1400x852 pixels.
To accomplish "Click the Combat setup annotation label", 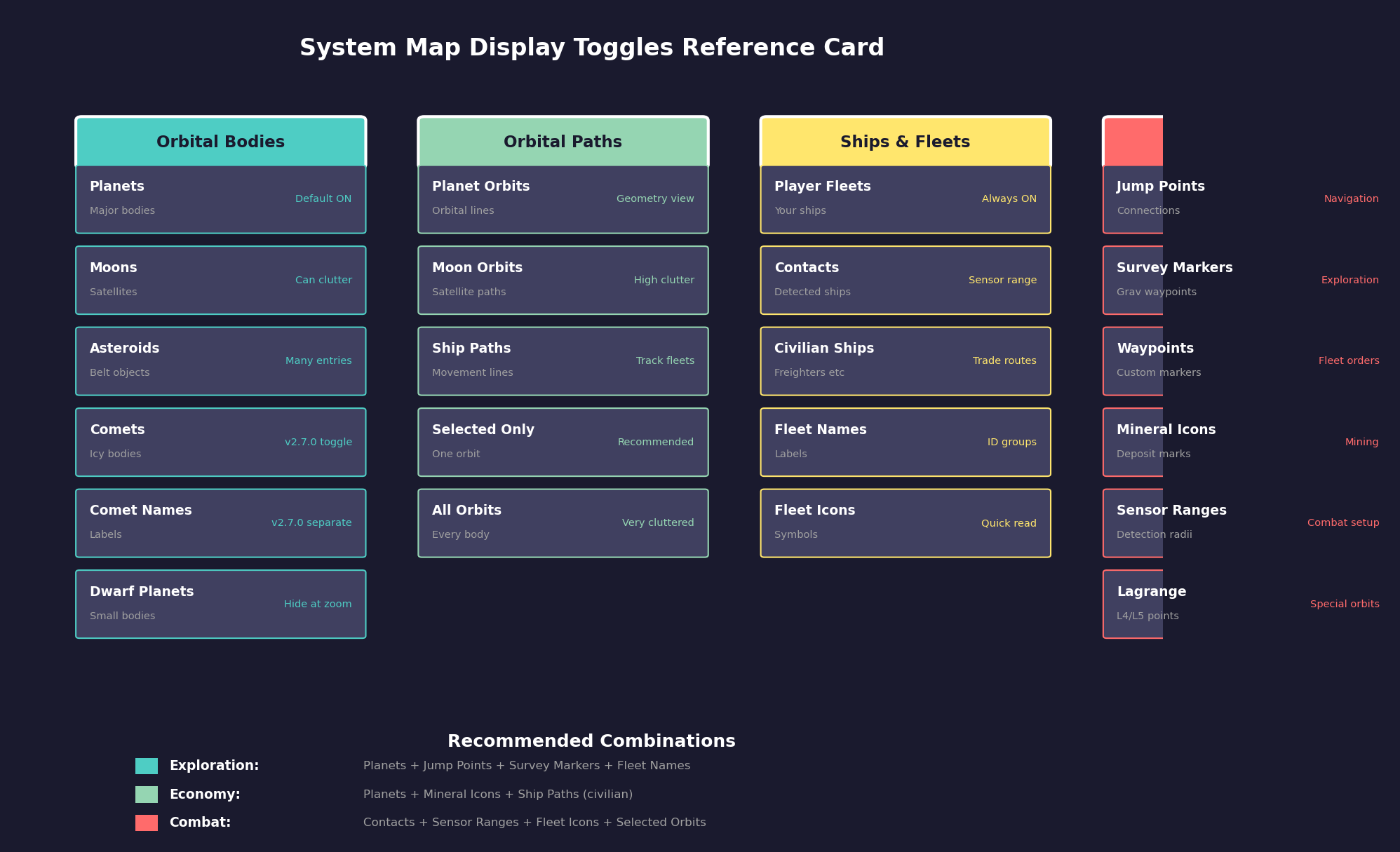I will [x=1342, y=522].
